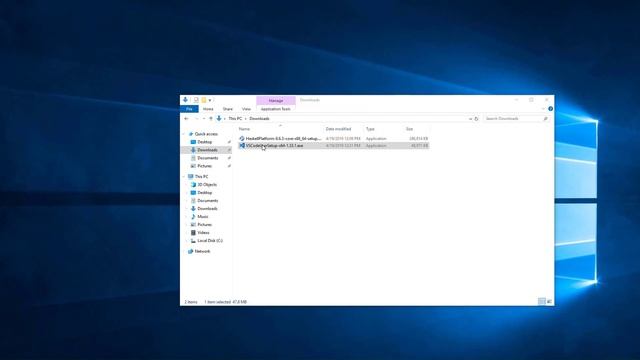Open the Customize Quick Access Toolbar dropdown

coord(210,100)
